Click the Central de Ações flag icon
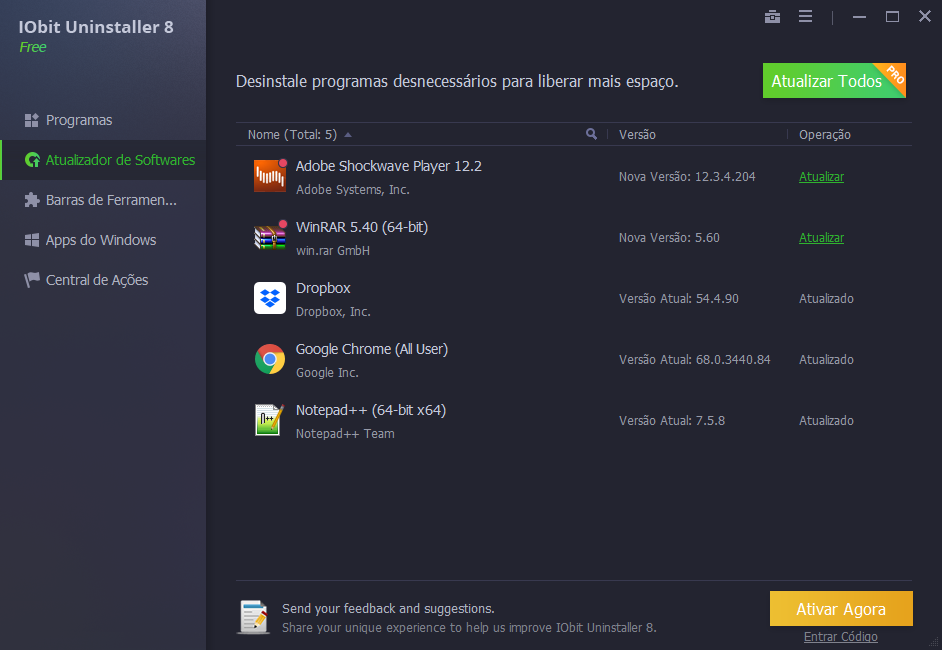 click(31, 280)
